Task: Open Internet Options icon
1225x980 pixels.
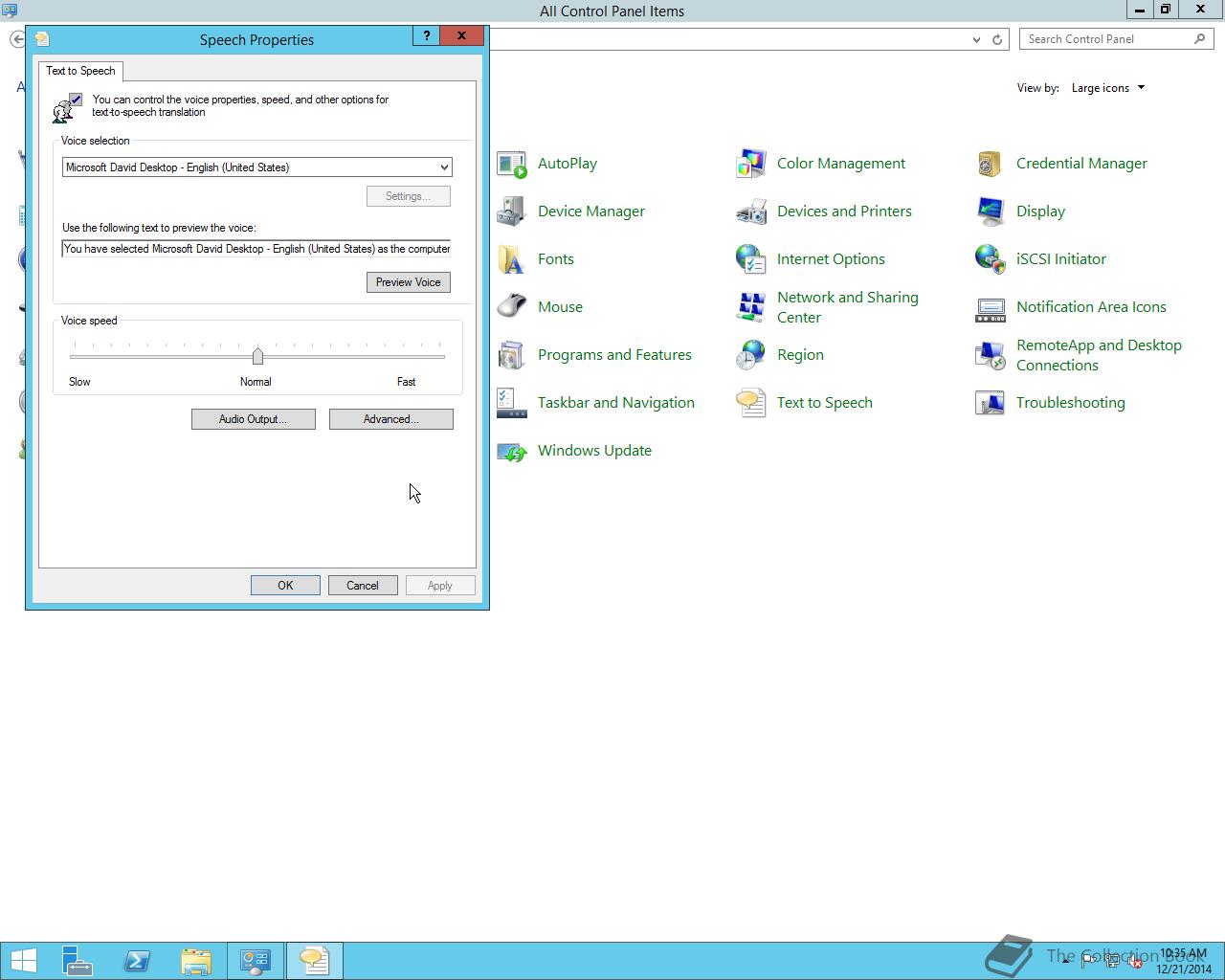Action: [x=751, y=259]
